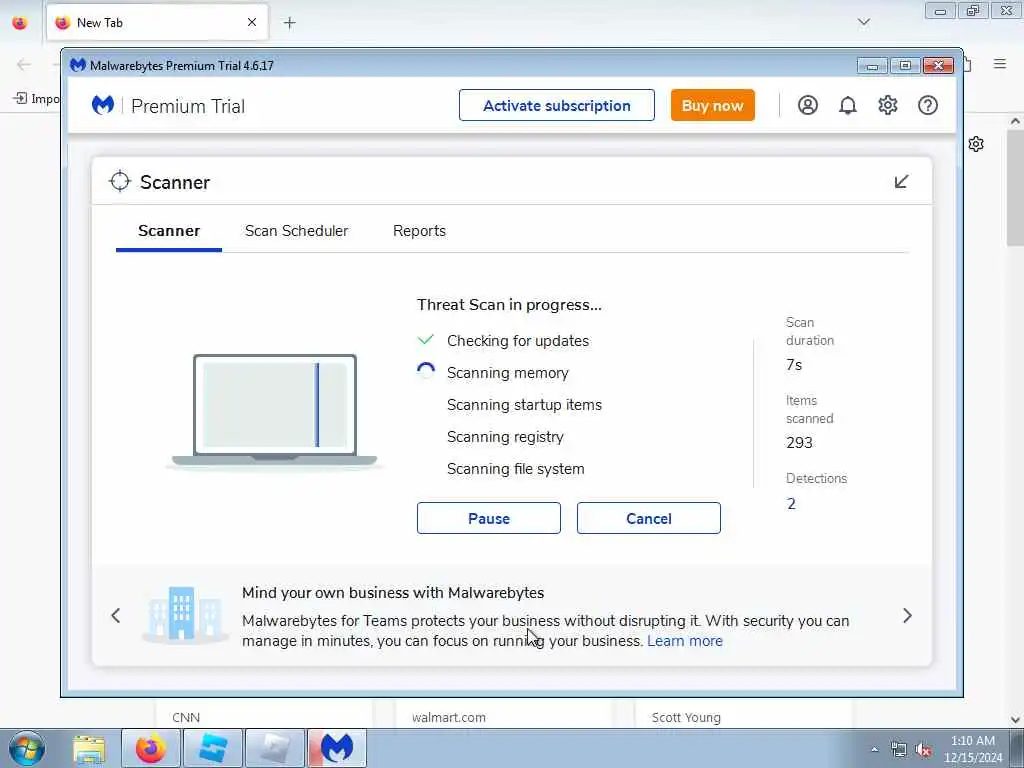
Task: Click Firefox page scrollbar up arrow
Action: click(1015, 121)
